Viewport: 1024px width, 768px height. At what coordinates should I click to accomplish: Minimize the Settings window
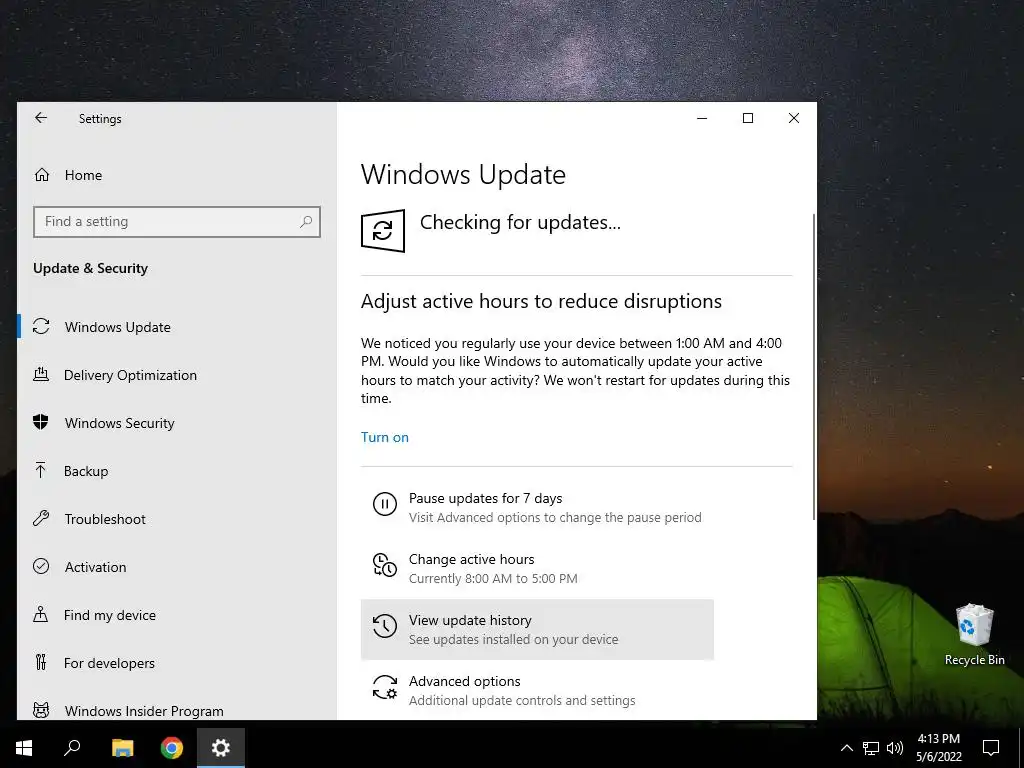[x=702, y=118]
